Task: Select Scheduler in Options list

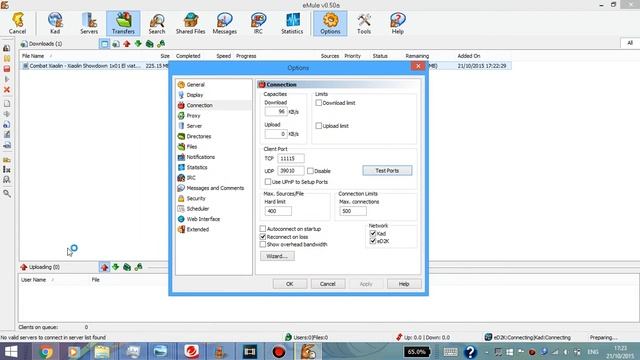Action: pos(198,209)
